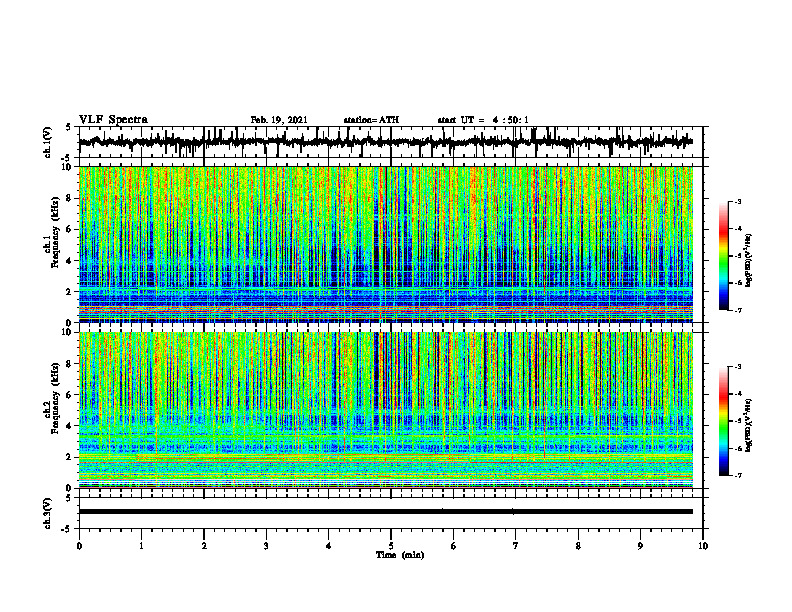This screenshot has width=792, height=612.
Task: Click the ch.1 spectrogram panel
Action: (x=386, y=244)
